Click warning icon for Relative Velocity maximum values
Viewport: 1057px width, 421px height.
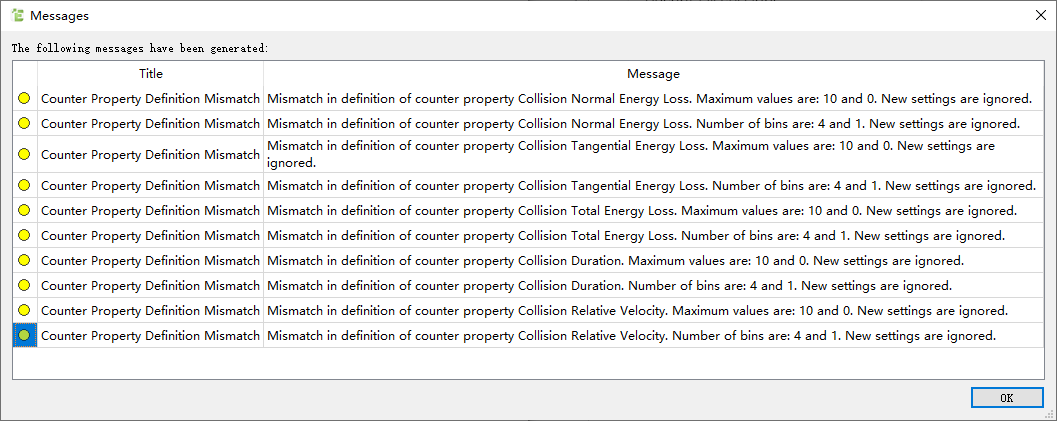click(24, 311)
